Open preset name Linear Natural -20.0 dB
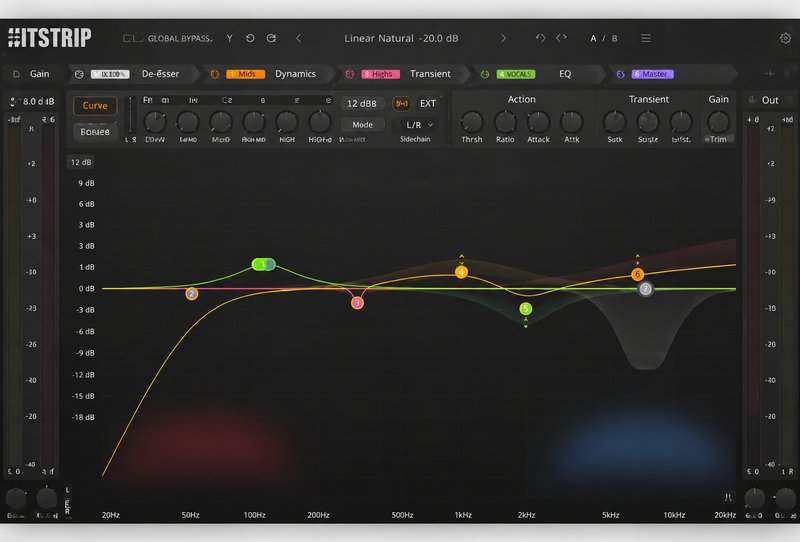Screen dimensions: 800x542 (x=401, y=38)
